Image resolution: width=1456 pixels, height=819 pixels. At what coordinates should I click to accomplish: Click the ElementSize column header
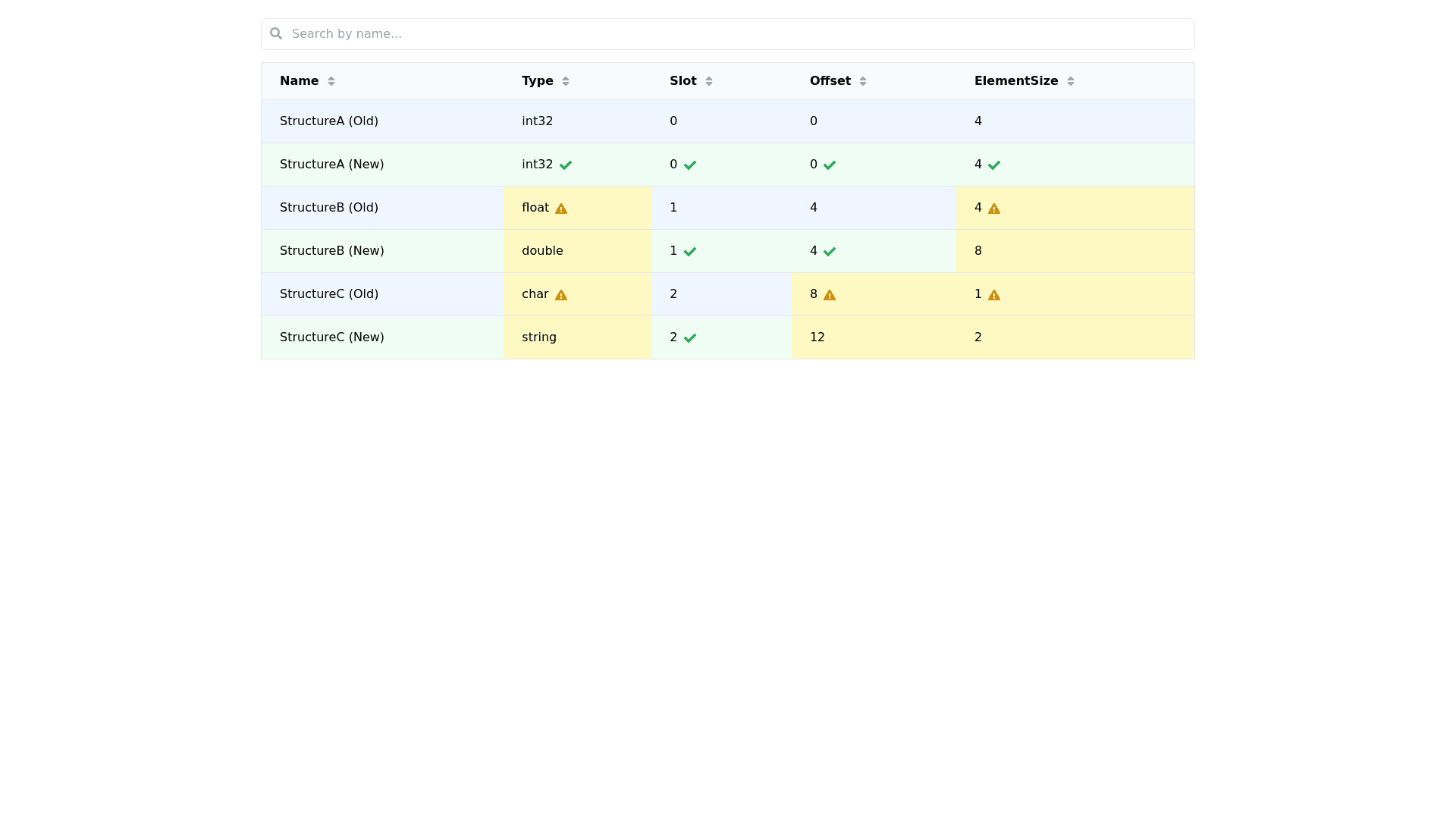pyautogui.click(x=1016, y=81)
